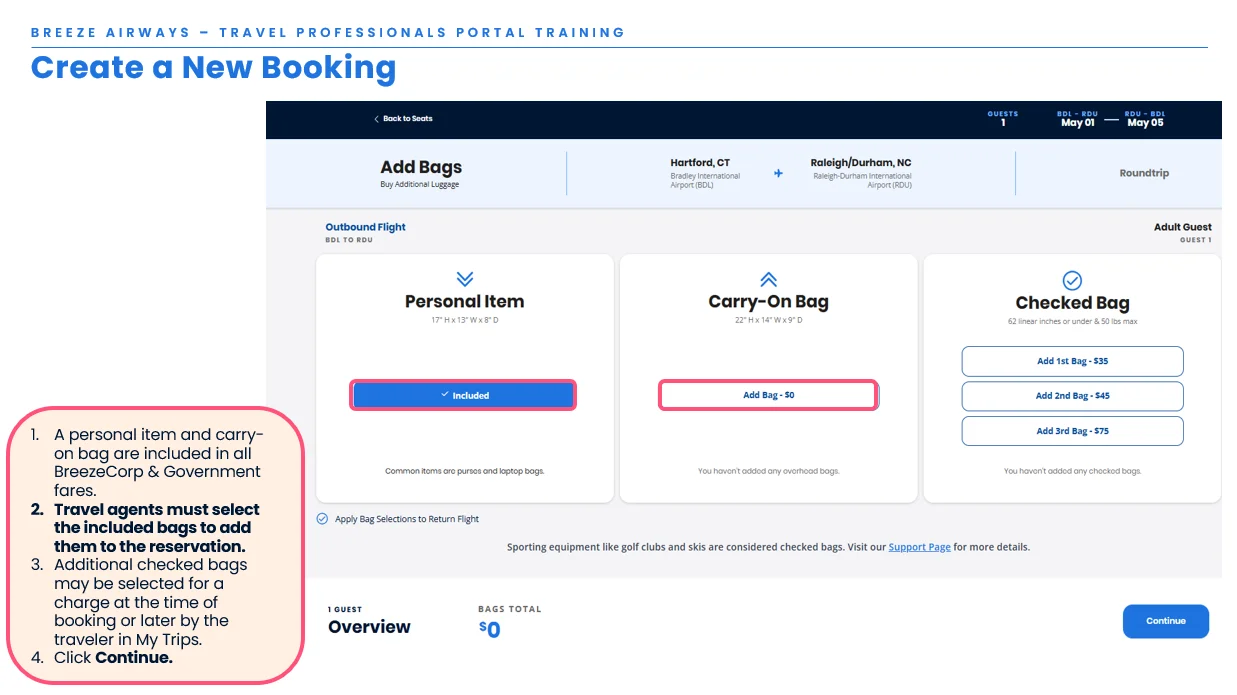Click the May 01 outbound date
Screen dimensions: 1237x695
point(1078,123)
